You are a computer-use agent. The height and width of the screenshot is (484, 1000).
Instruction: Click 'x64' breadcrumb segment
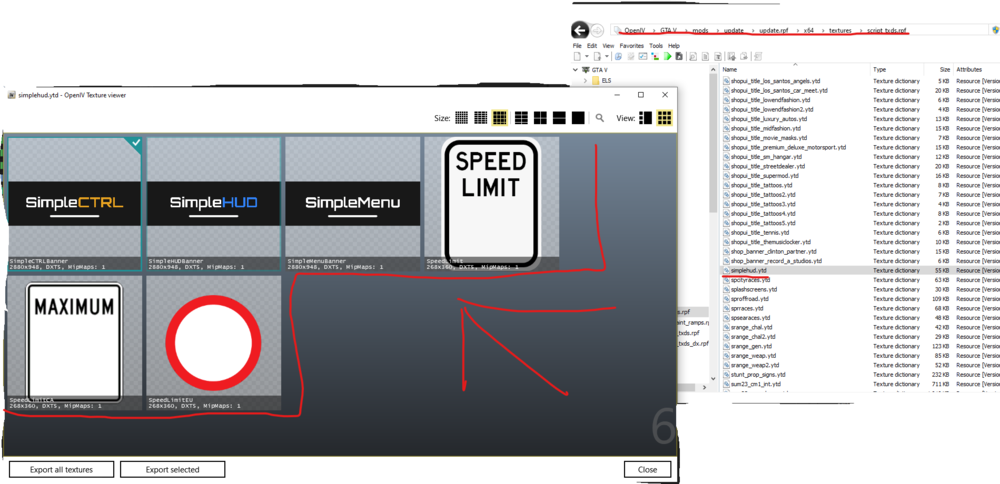point(810,31)
